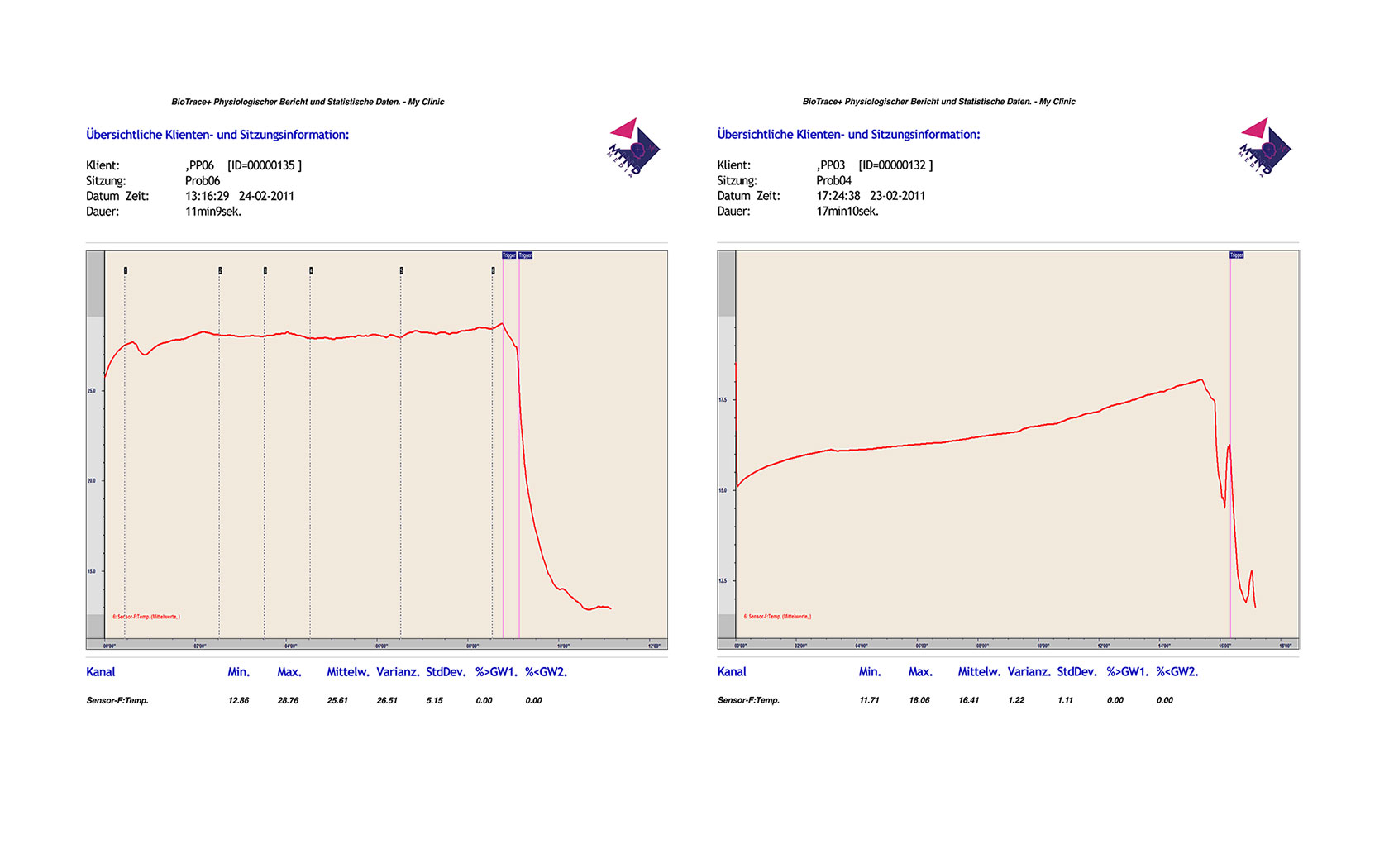
Task: Click the variance value 26.51
Action: (x=387, y=701)
